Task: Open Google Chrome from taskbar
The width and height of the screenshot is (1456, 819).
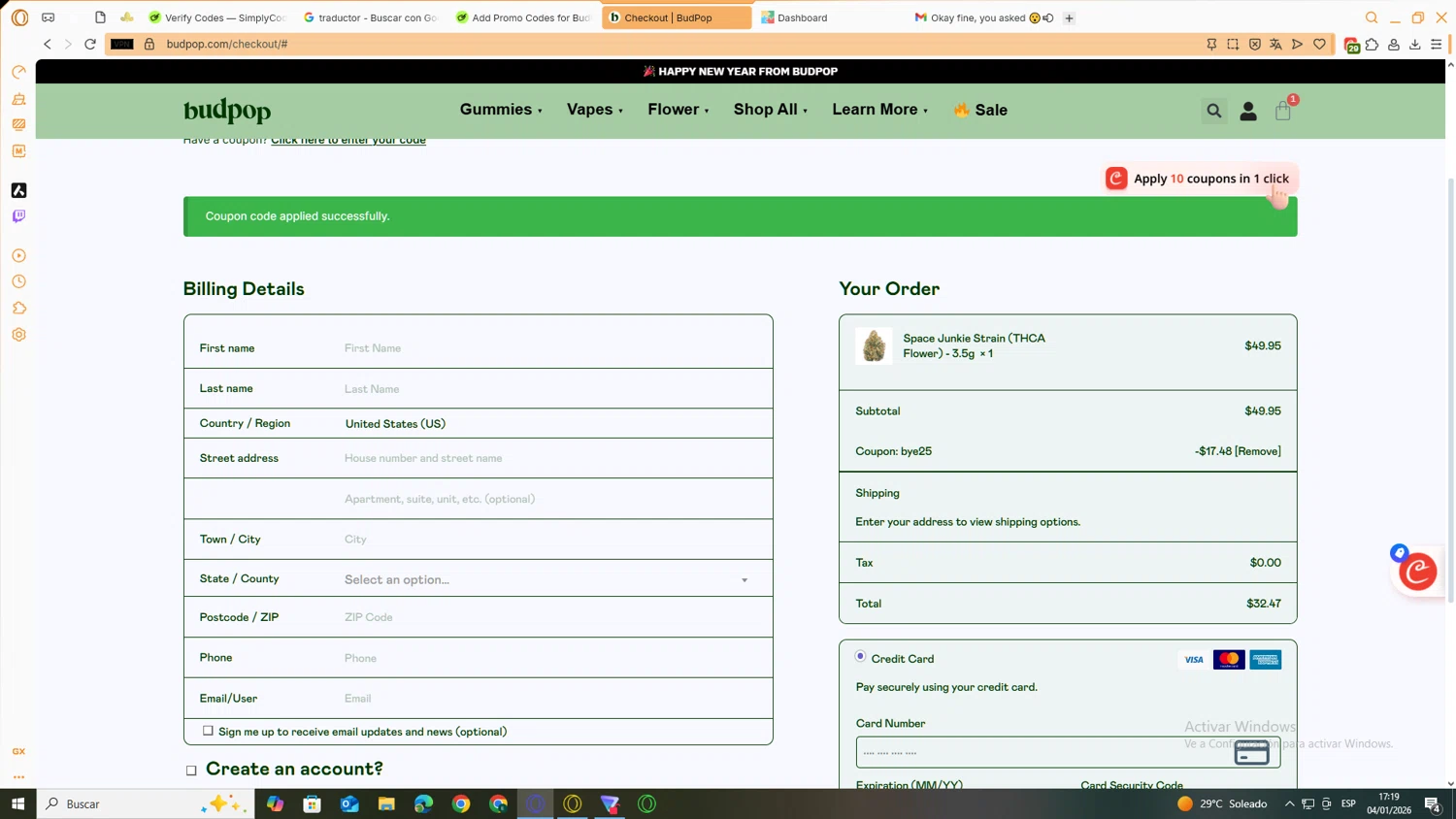Action: click(461, 803)
